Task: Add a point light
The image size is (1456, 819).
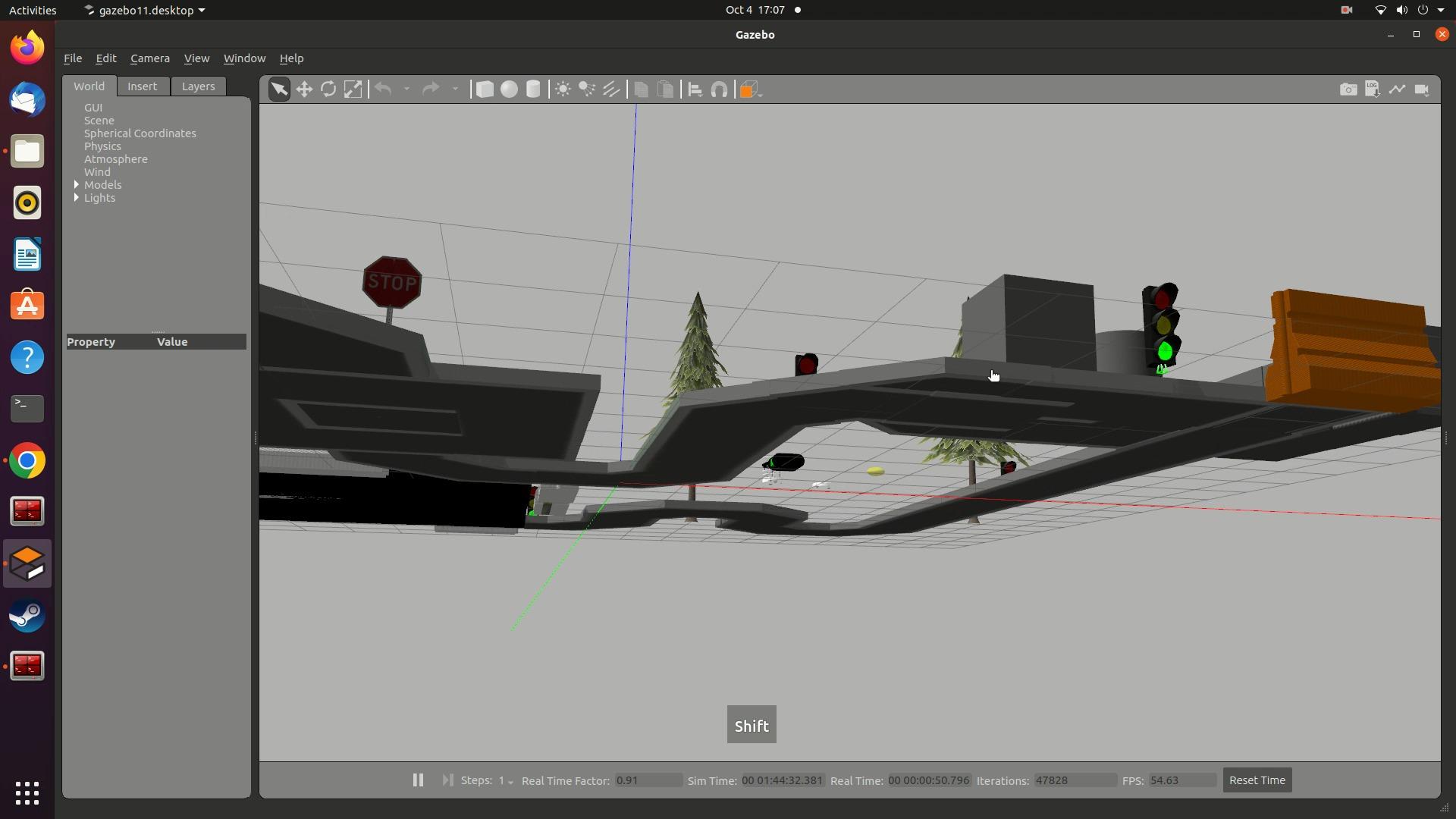Action: click(563, 89)
